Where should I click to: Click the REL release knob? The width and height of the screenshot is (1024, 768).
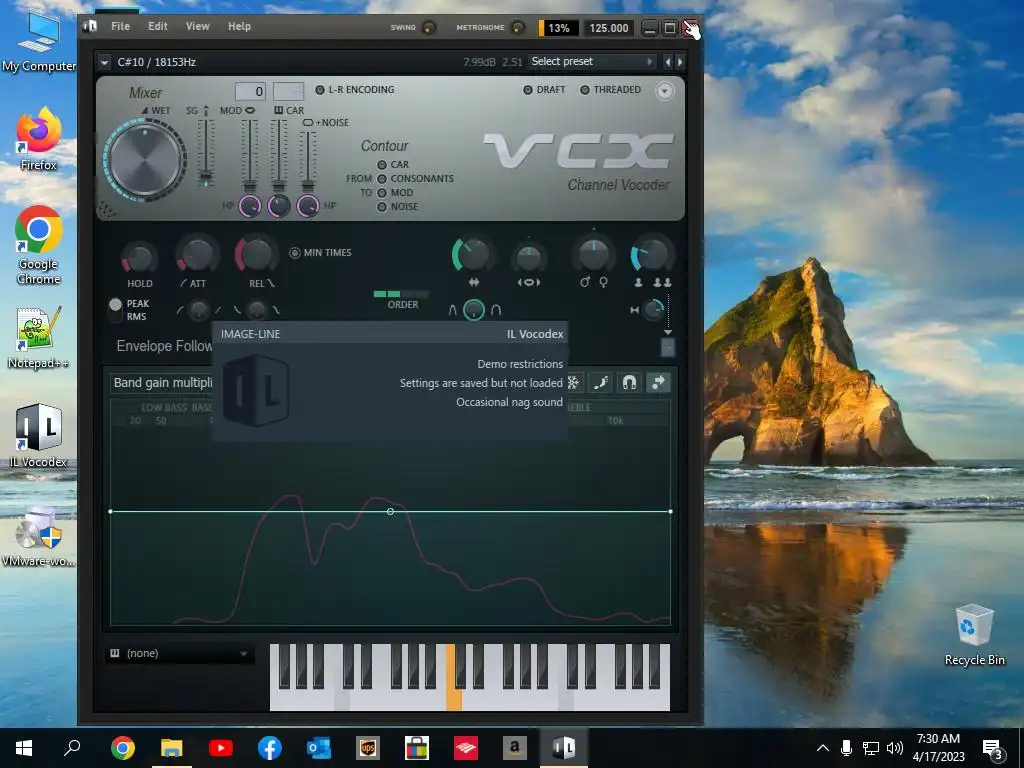[x=256, y=254]
